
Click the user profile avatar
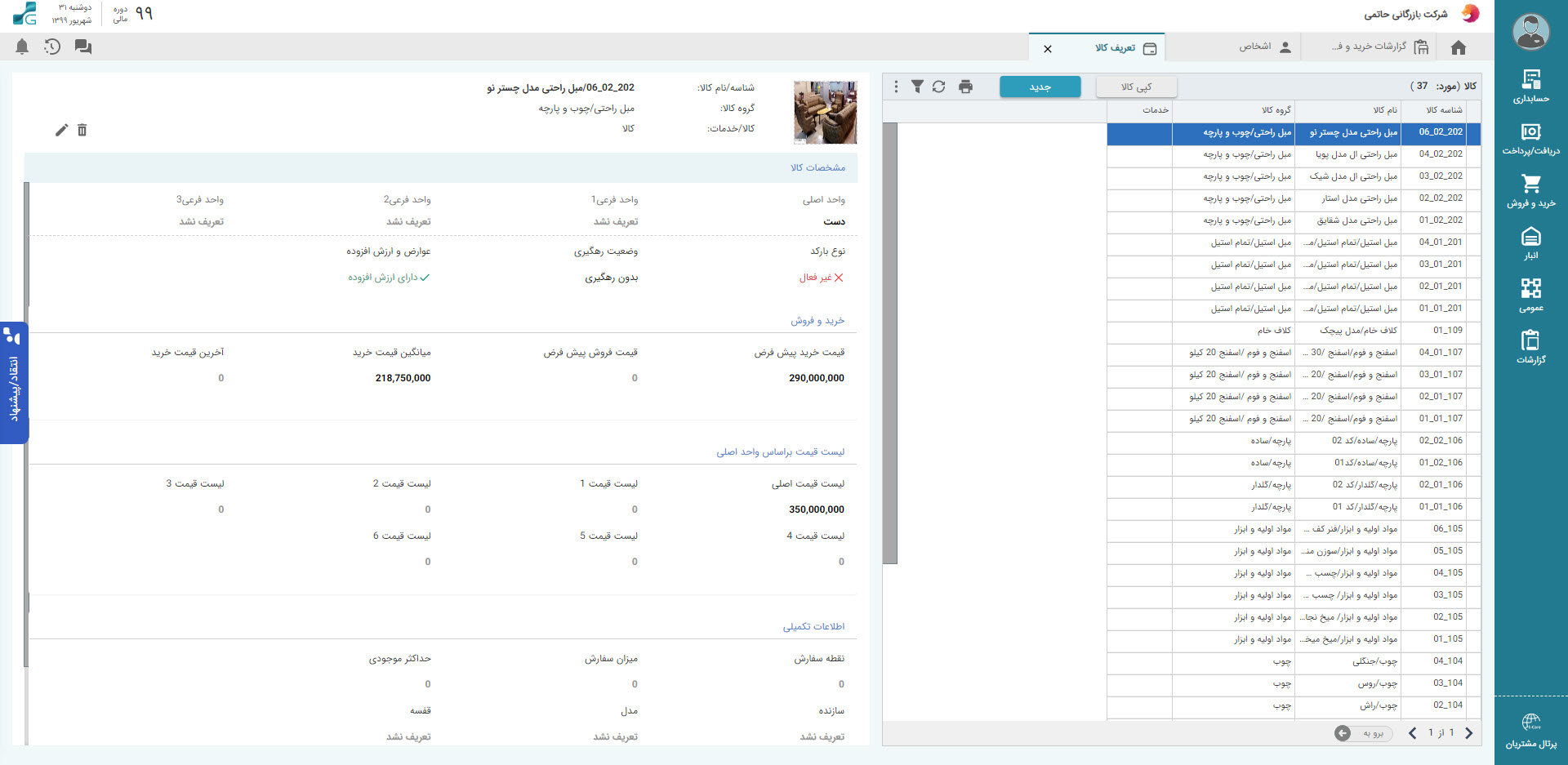1530,32
